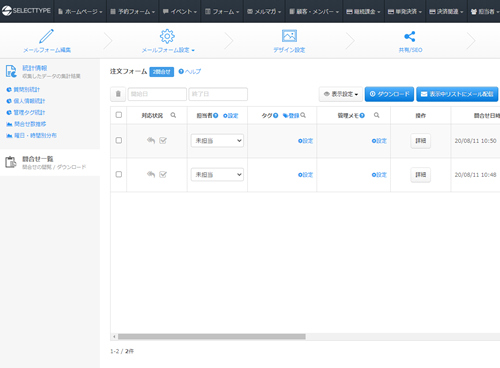
Task: Click the statistics report icon in sidebar
Action: (11, 71)
